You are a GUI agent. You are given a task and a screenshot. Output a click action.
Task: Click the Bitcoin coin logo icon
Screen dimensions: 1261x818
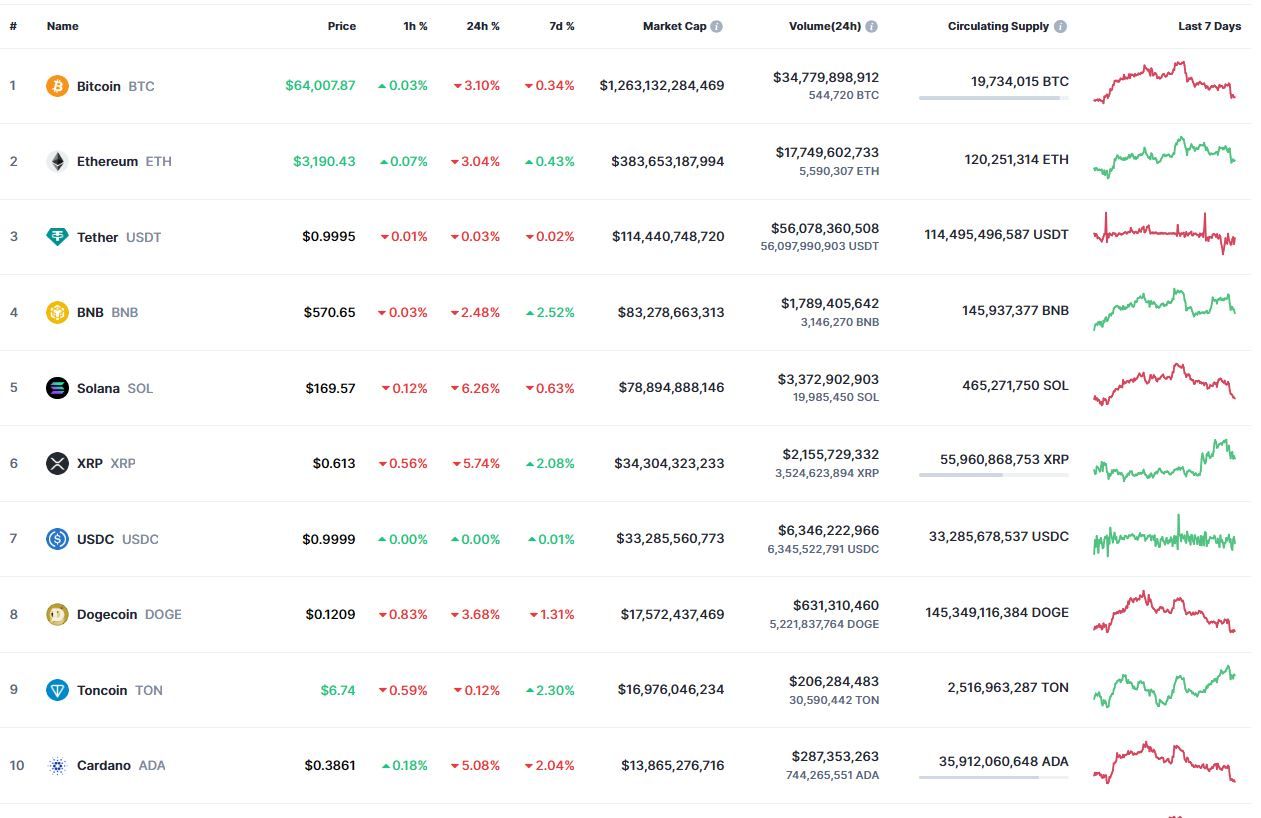(x=57, y=86)
